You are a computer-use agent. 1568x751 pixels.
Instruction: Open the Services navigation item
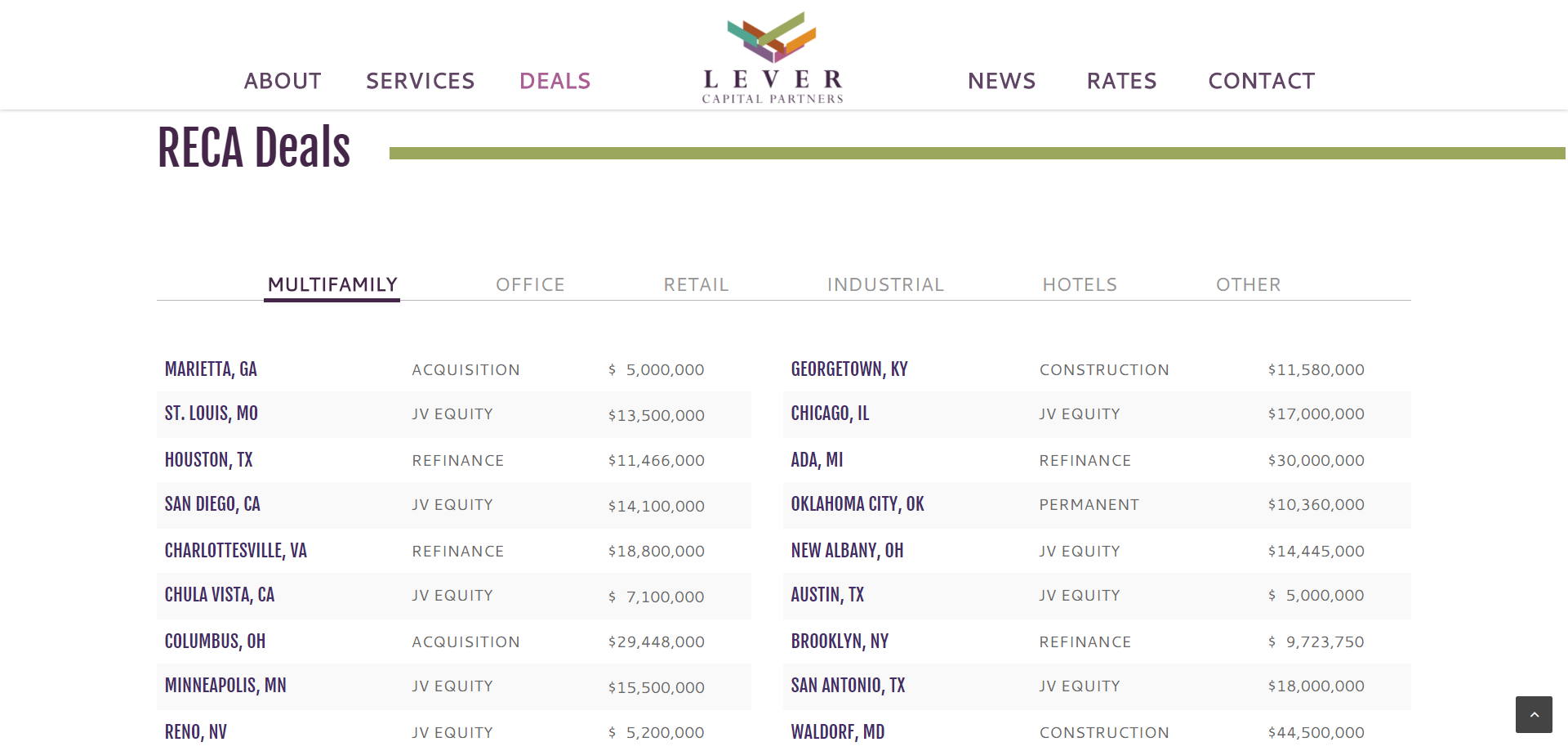point(420,81)
